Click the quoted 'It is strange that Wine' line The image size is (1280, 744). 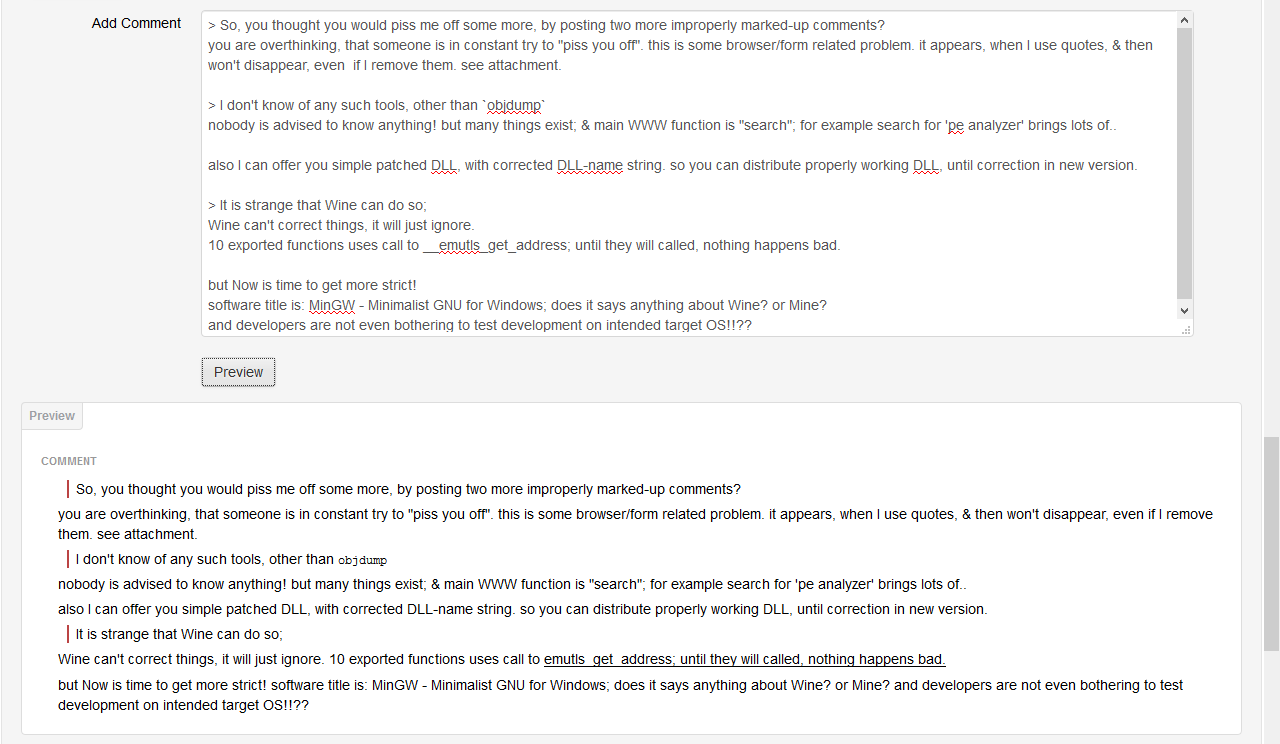[179, 634]
